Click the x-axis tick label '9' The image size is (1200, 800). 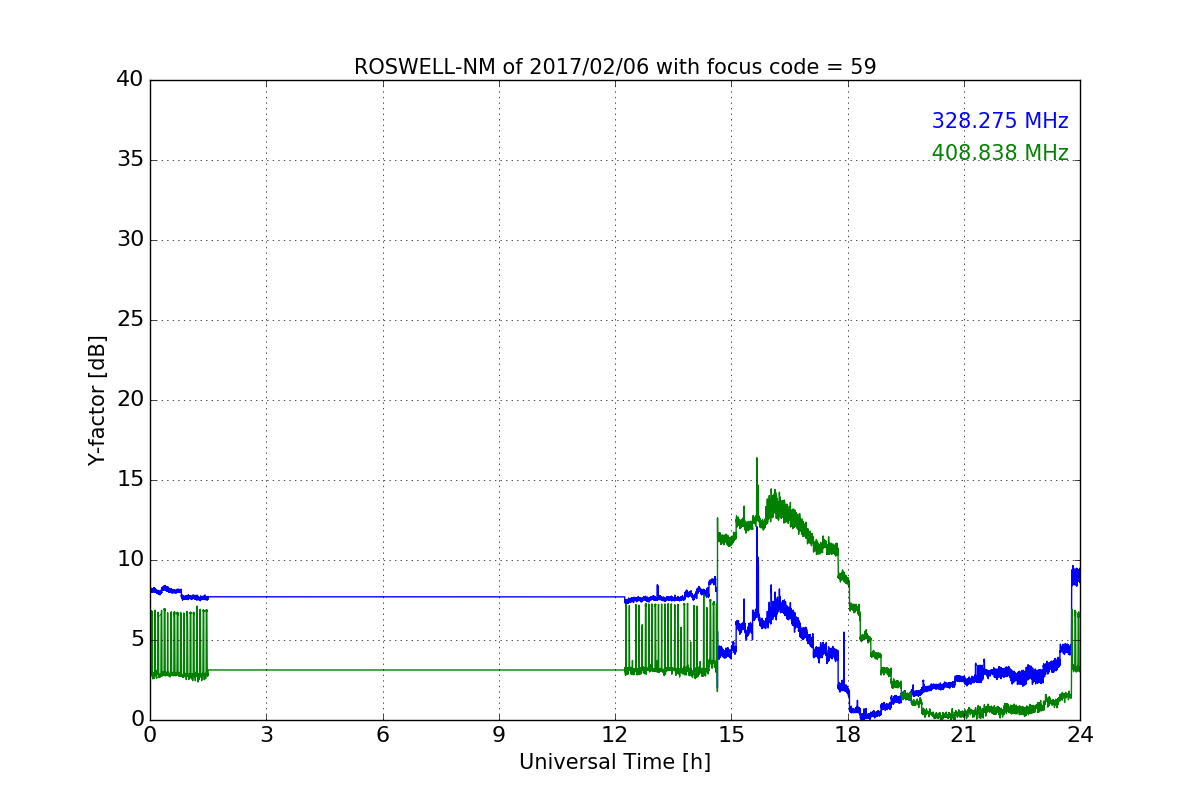pyautogui.click(x=499, y=735)
